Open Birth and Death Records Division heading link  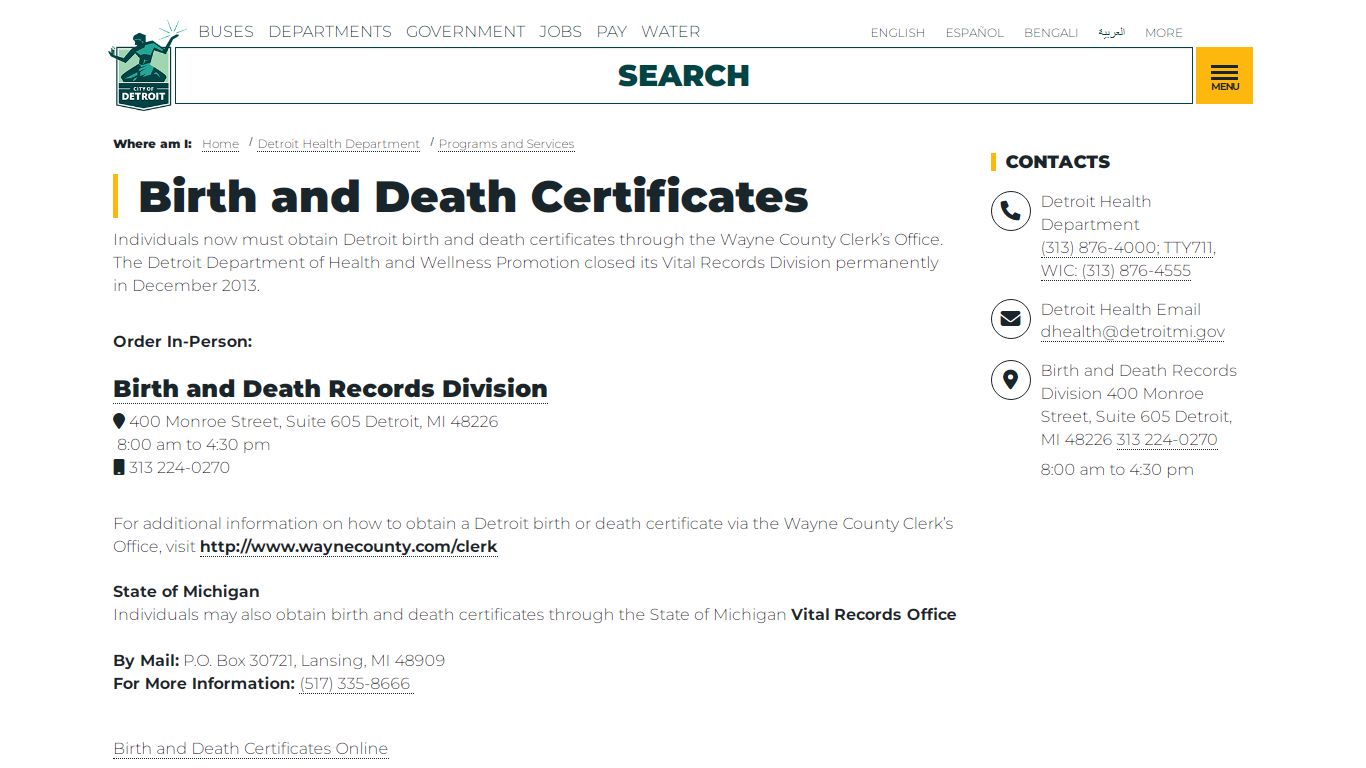click(x=330, y=388)
